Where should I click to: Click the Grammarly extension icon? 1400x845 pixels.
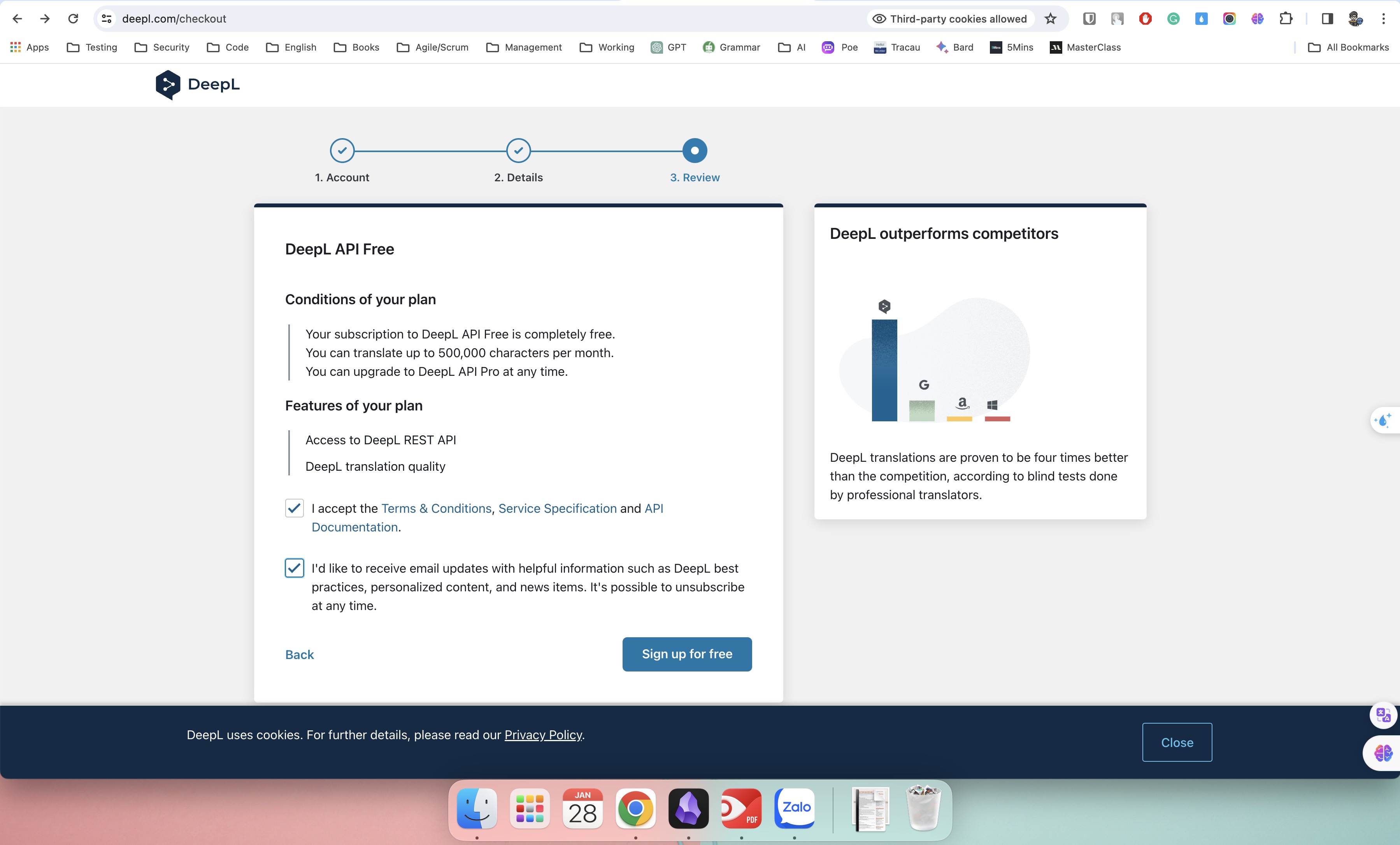click(1173, 19)
